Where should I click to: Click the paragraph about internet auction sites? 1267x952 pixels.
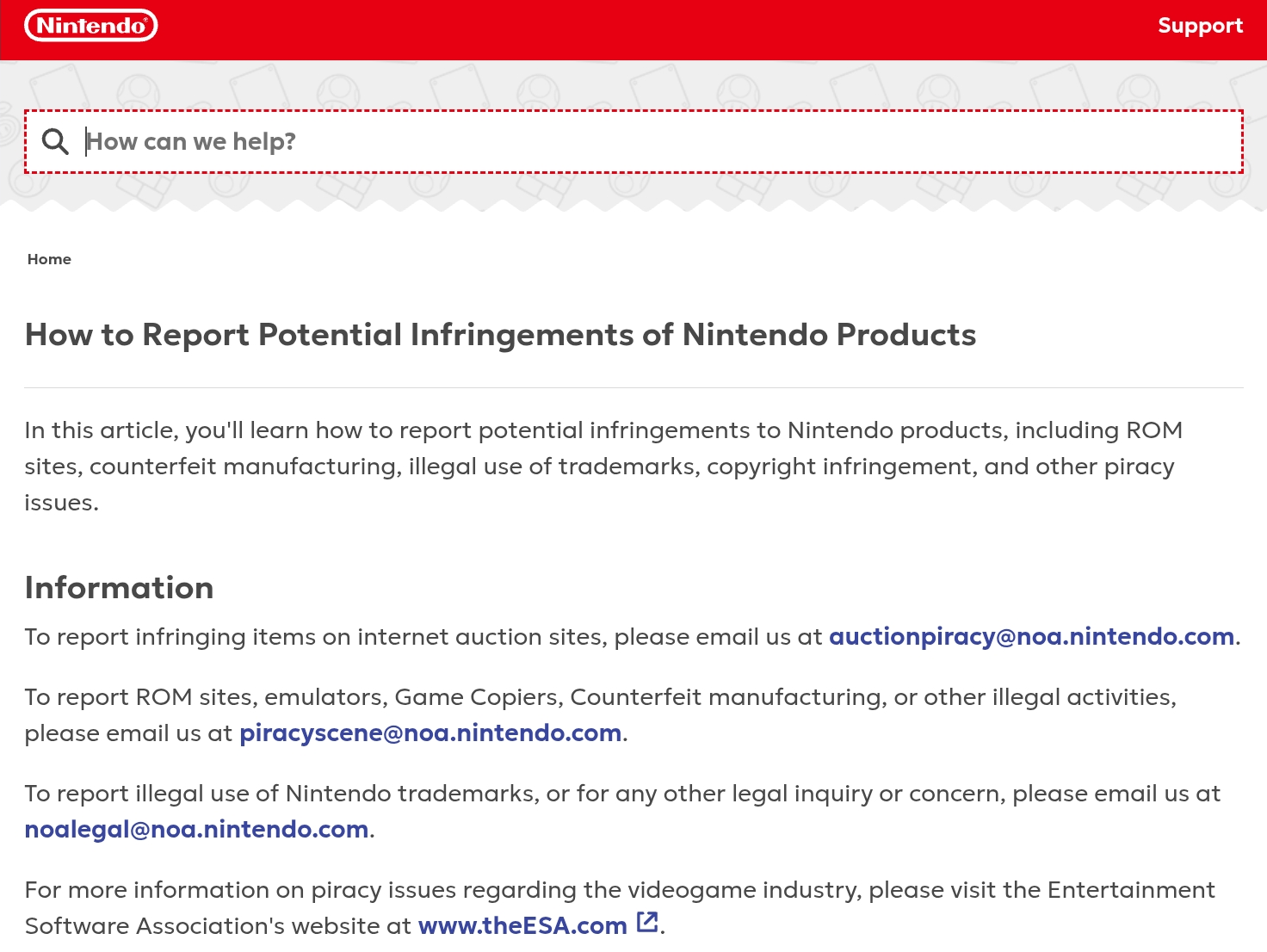pos(633,637)
